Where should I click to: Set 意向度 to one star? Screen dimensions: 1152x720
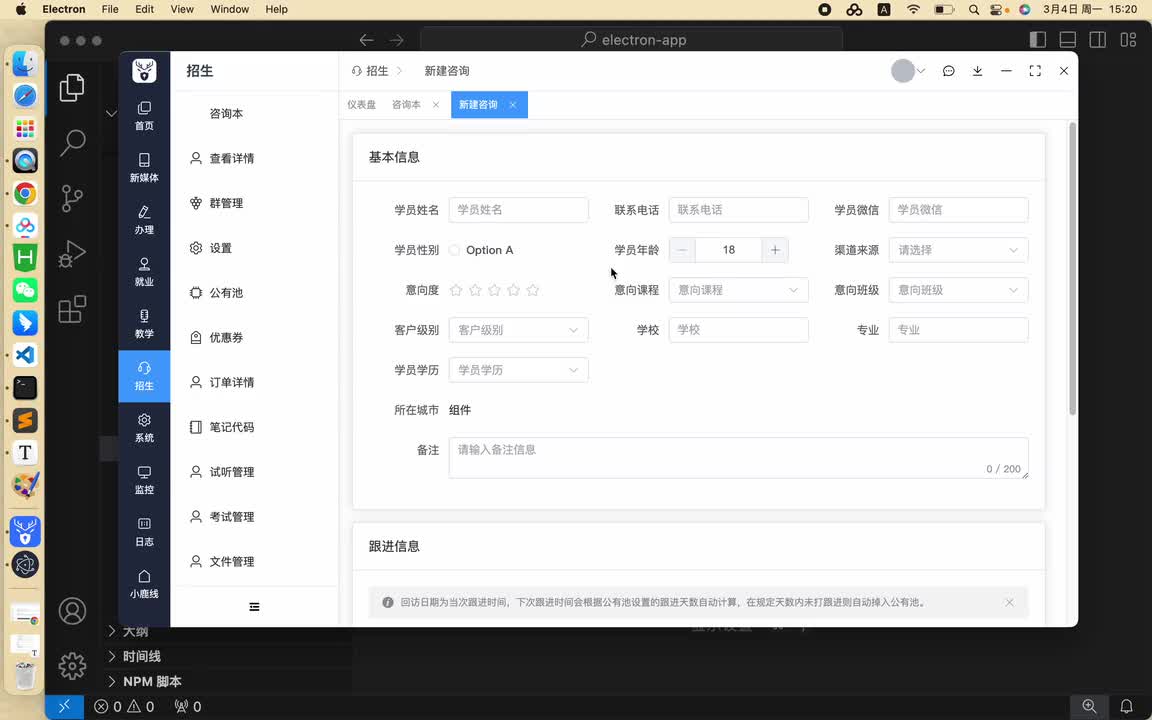[x=456, y=290]
